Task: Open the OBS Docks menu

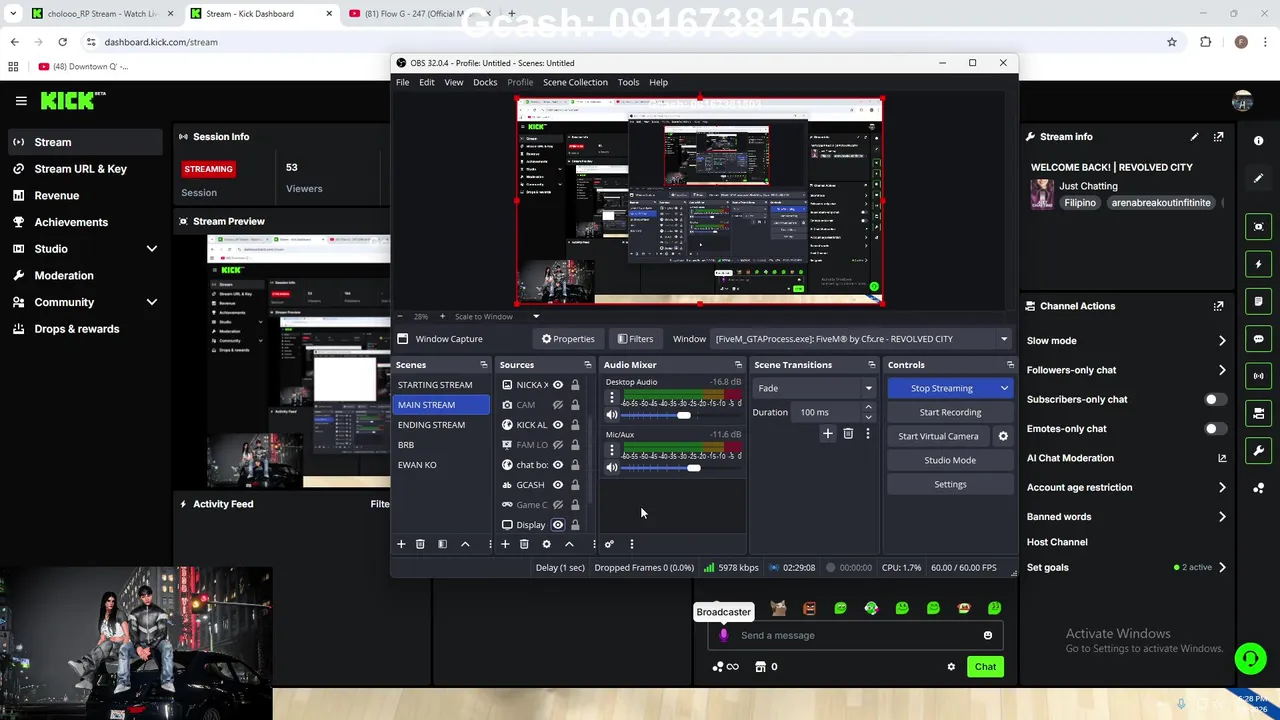Action: (x=485, y=82)
